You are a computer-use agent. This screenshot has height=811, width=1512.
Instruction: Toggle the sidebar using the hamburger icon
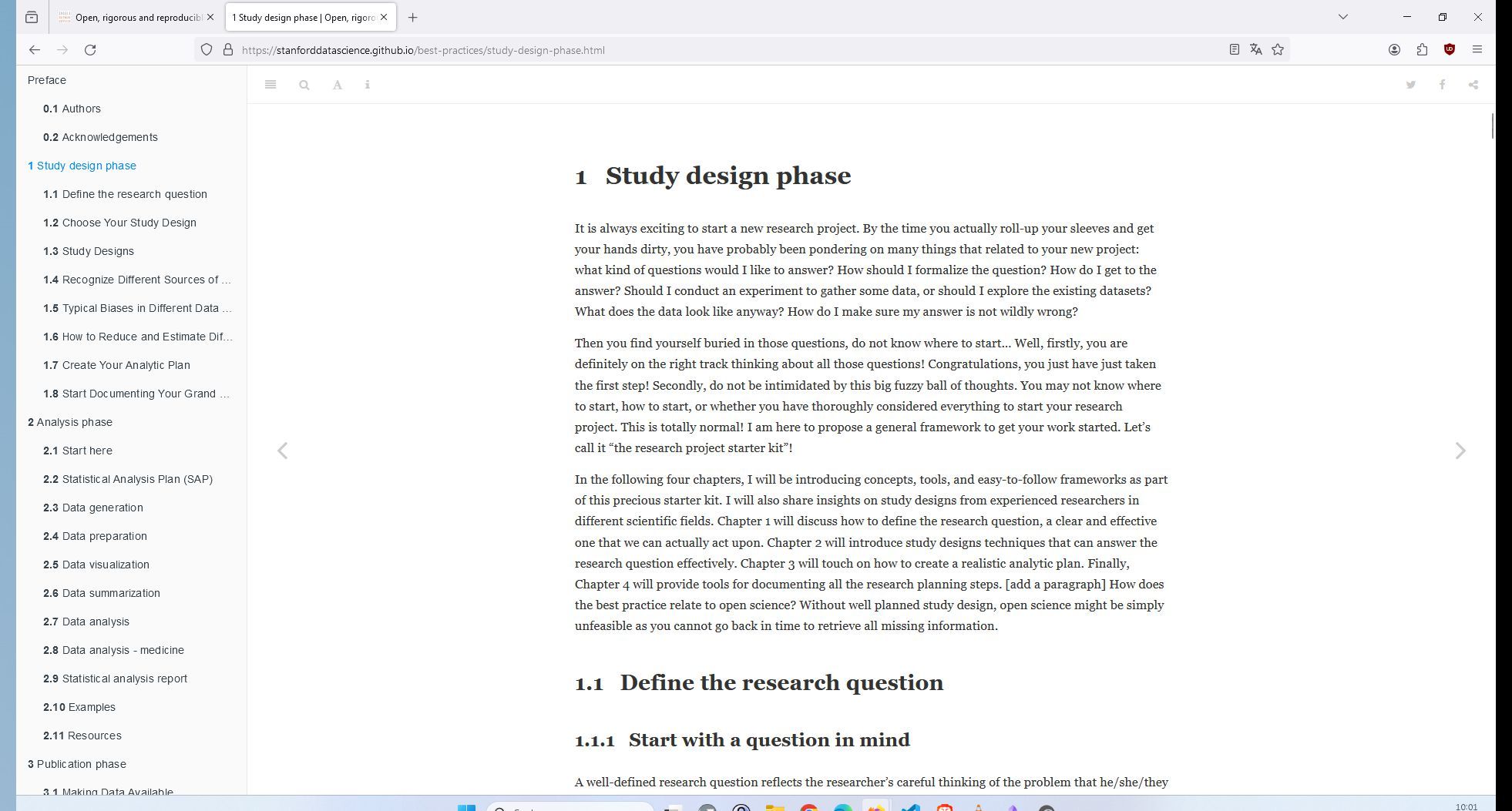(x=270, y=85)
